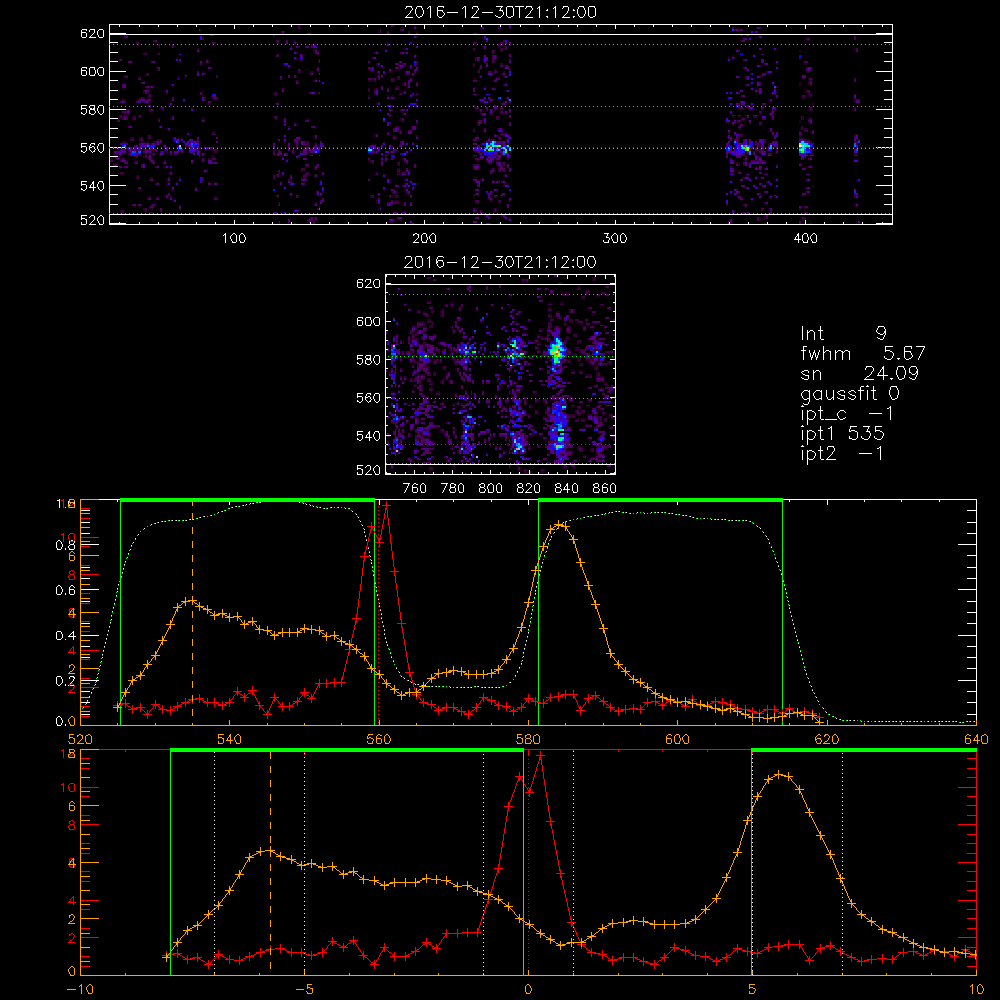
Task: Click x-axis label 300 on top spectrogram
Action: (615, 239)
